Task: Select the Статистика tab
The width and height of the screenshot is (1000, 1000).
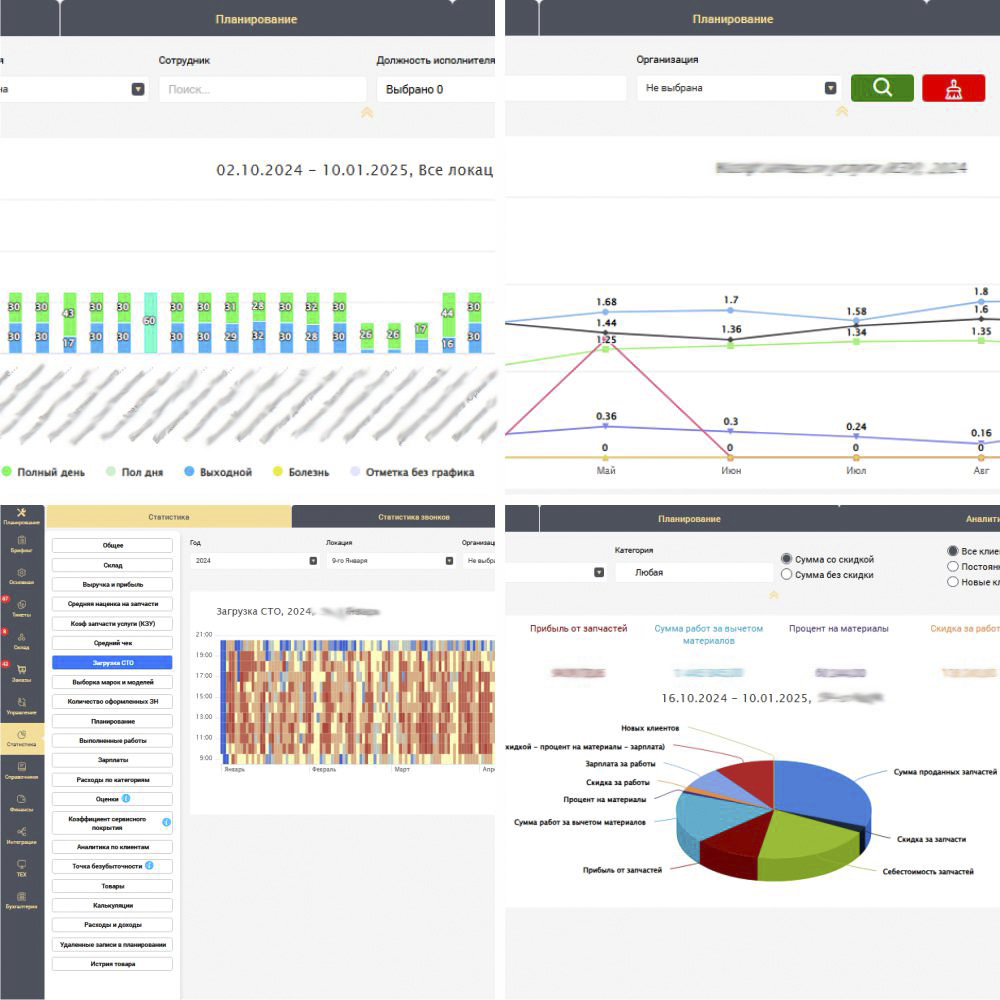Action: pyautogui.click(x=169, y=517)
